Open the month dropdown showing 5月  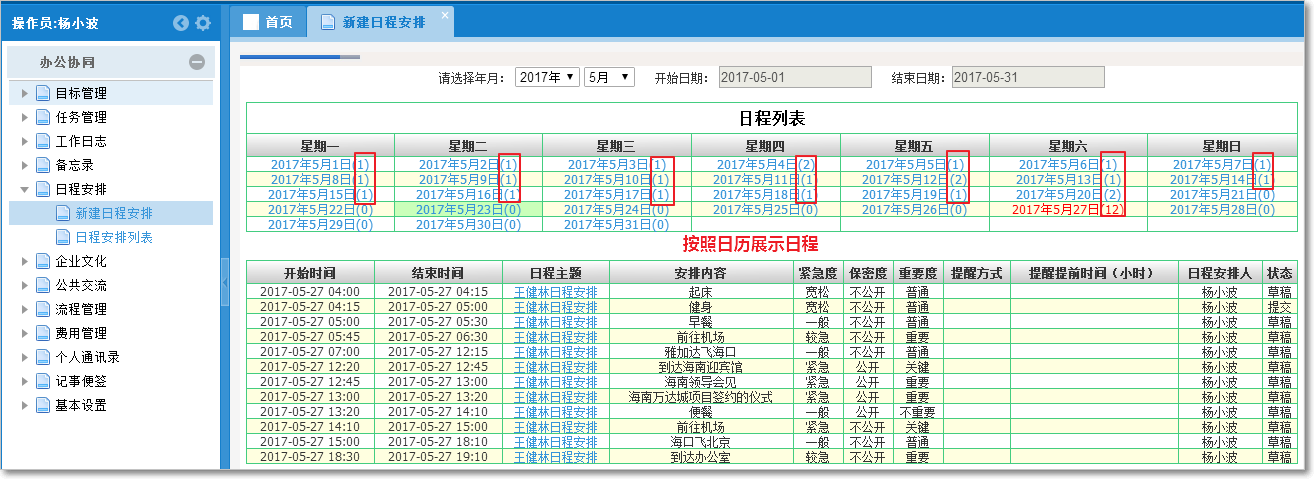point(609,77)
